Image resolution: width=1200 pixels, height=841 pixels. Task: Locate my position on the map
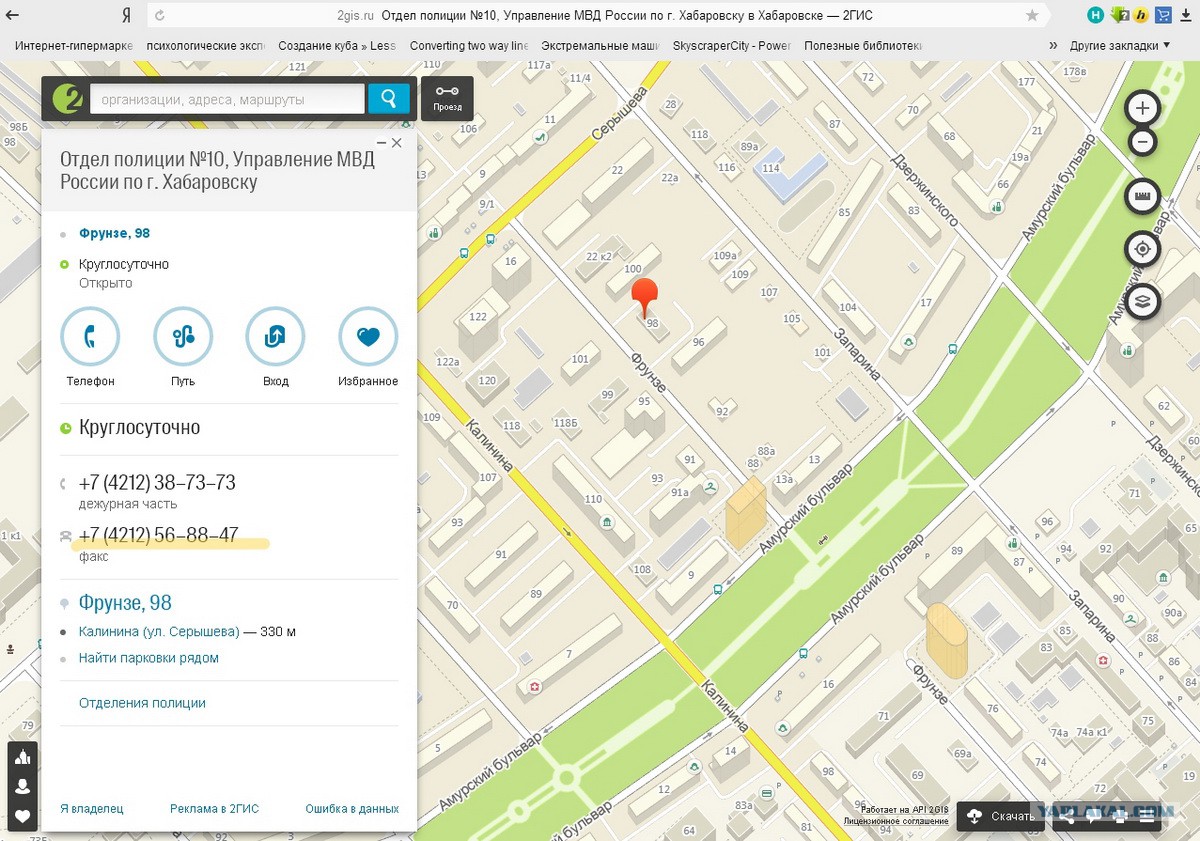pyautogui.click(x=1143, y=248)
